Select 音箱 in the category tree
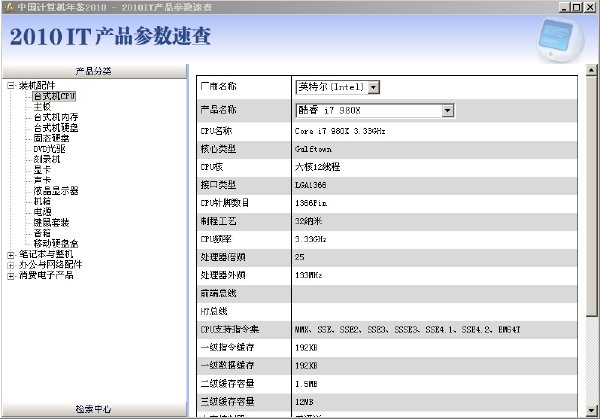 pyautogui.click(x=42, y=233)
